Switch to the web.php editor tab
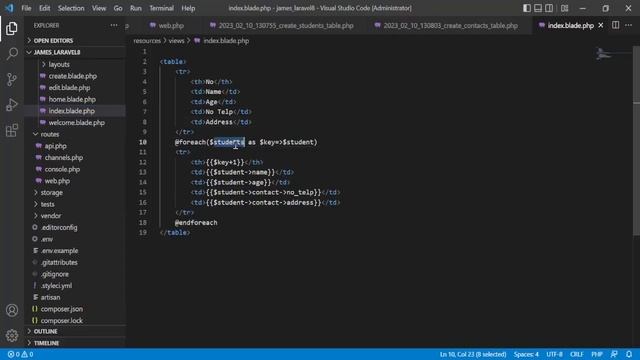The width and height of the screenshot is (640, 360). point(167,25)
